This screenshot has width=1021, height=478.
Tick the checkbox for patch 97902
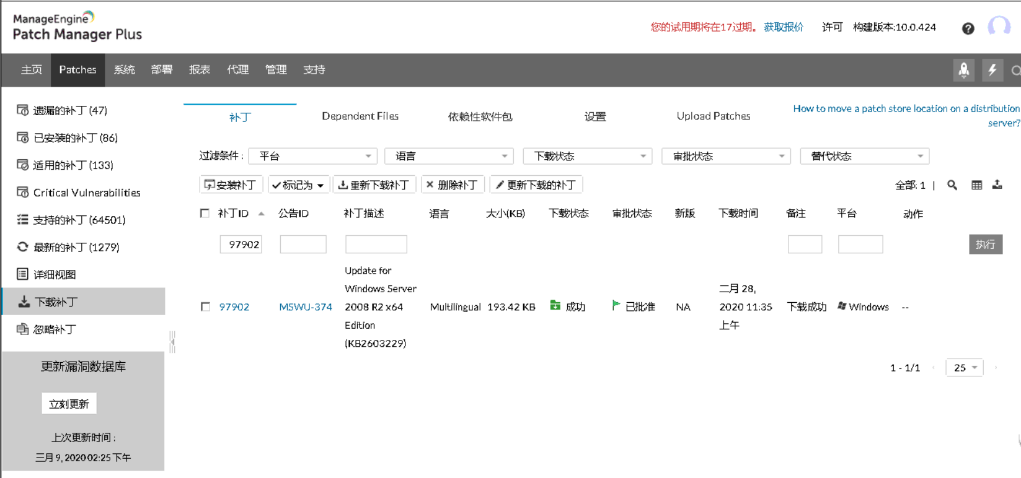(x=205, y=307)
